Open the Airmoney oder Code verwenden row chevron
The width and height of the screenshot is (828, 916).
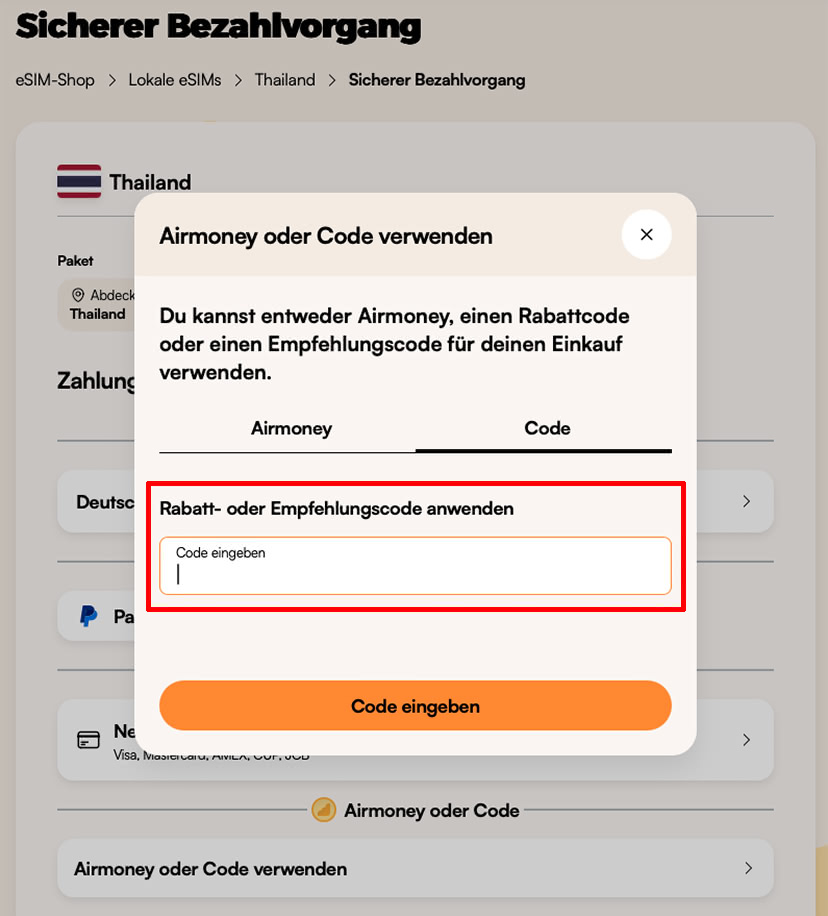746,869
